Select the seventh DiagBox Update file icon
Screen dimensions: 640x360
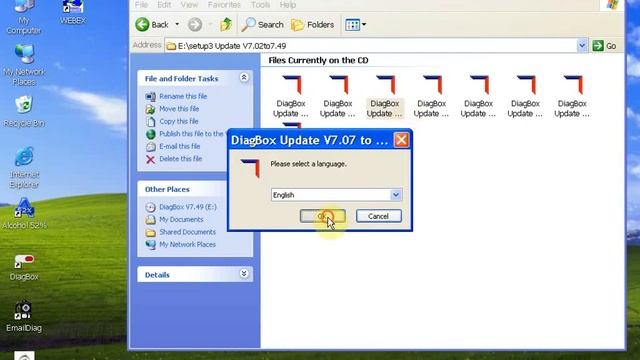click(572, 96)
